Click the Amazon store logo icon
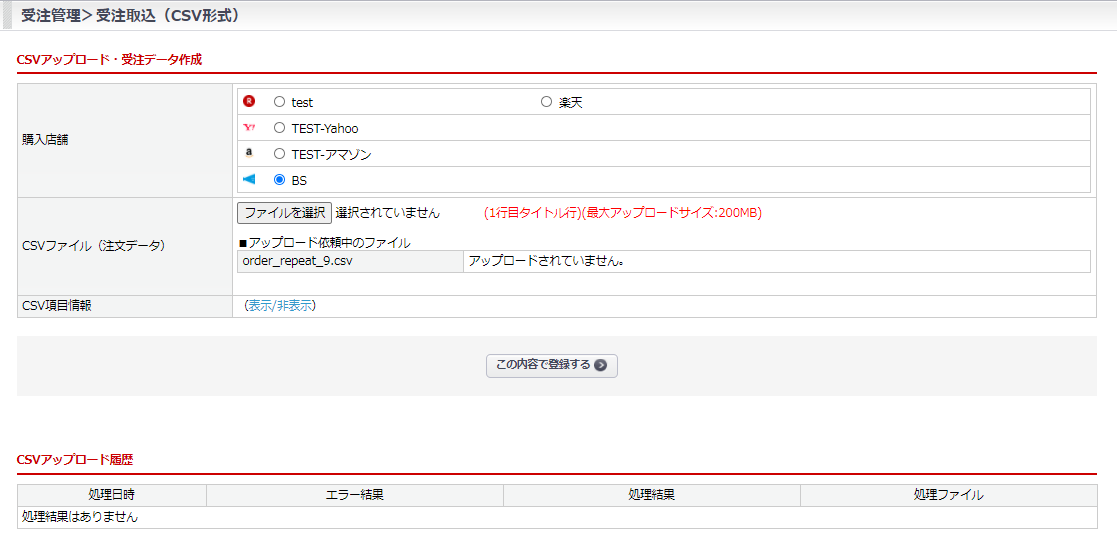Image resolution: width=1117 pixels, height=558 pixels. pos(249,153)
